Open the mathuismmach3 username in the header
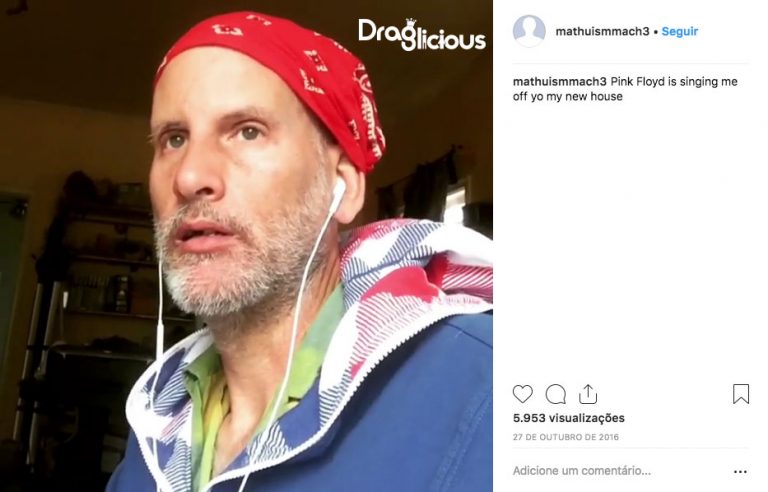Viewport: 768px width, 492px height. [602, 31]
